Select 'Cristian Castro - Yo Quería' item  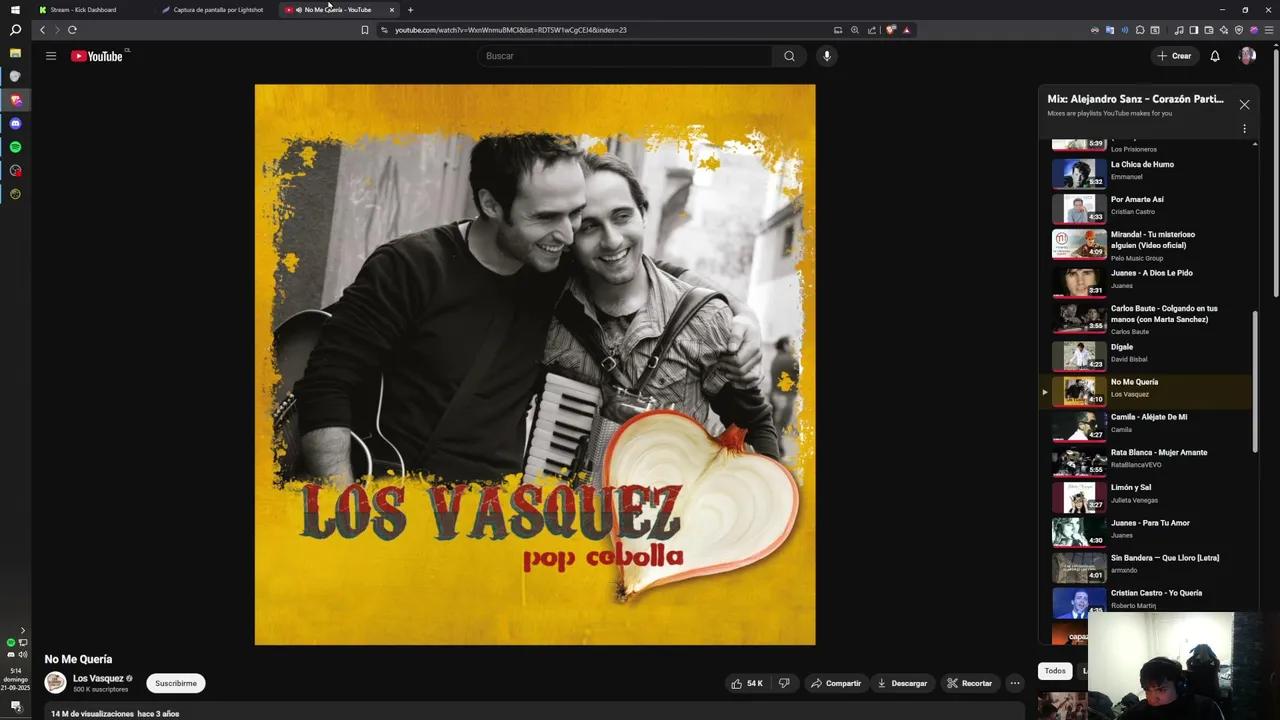[1145, 601]
